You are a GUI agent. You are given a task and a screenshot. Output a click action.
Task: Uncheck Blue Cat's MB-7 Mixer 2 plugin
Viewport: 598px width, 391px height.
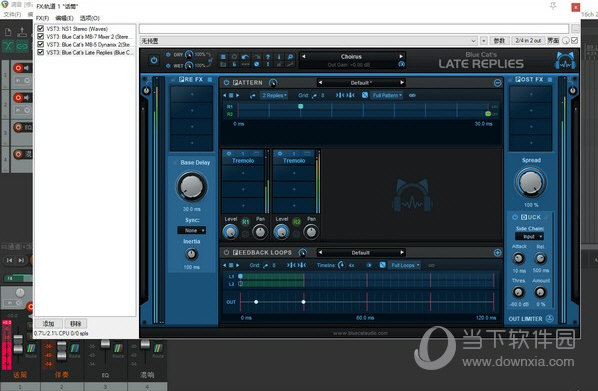pos(40,36)
